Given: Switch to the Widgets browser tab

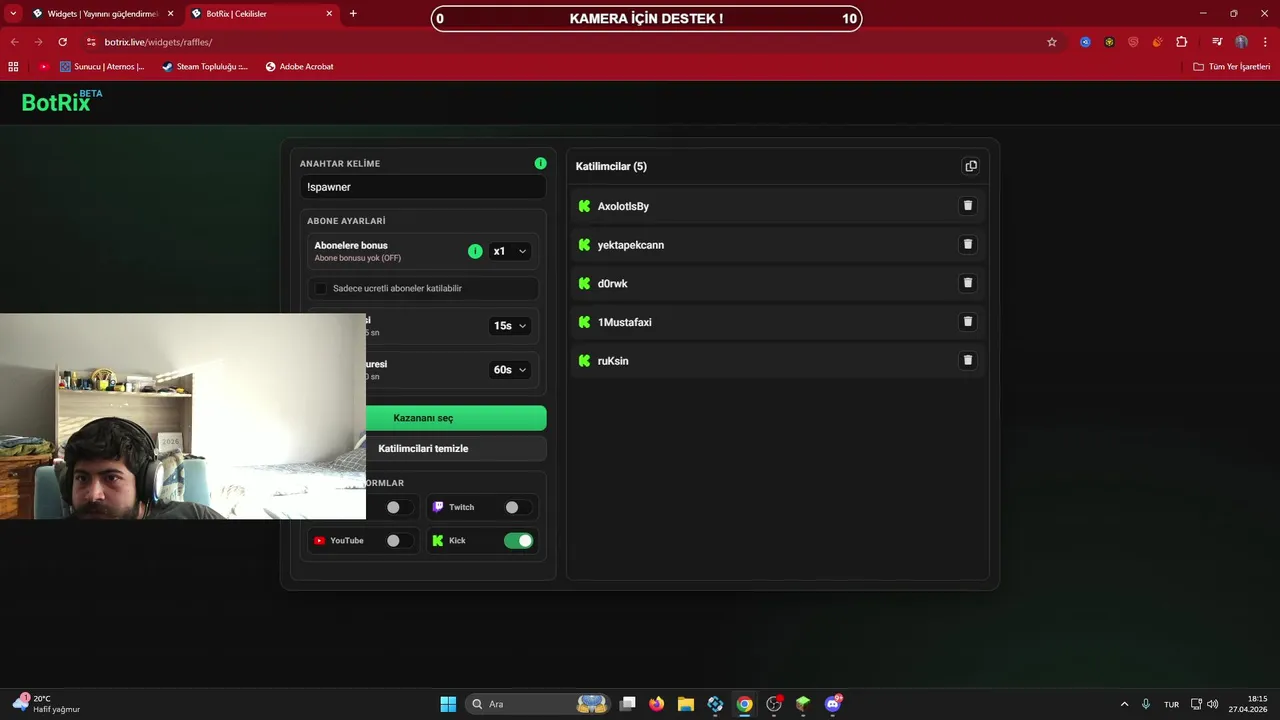Looking at the screenshot, I should pyautogui.click(x=103, y=14).
